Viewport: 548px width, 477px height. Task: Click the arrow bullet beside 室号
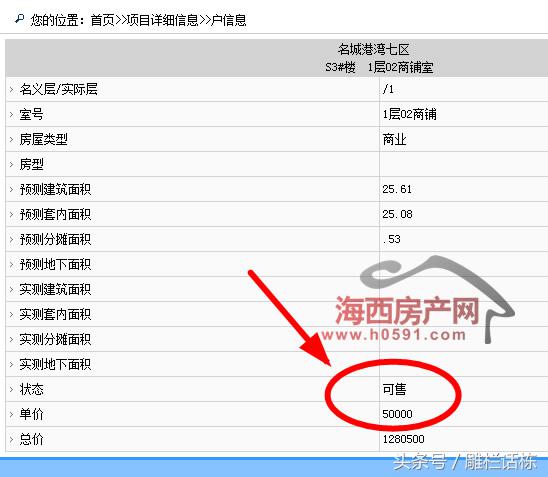pyautogui.click(x=12, y=115)
